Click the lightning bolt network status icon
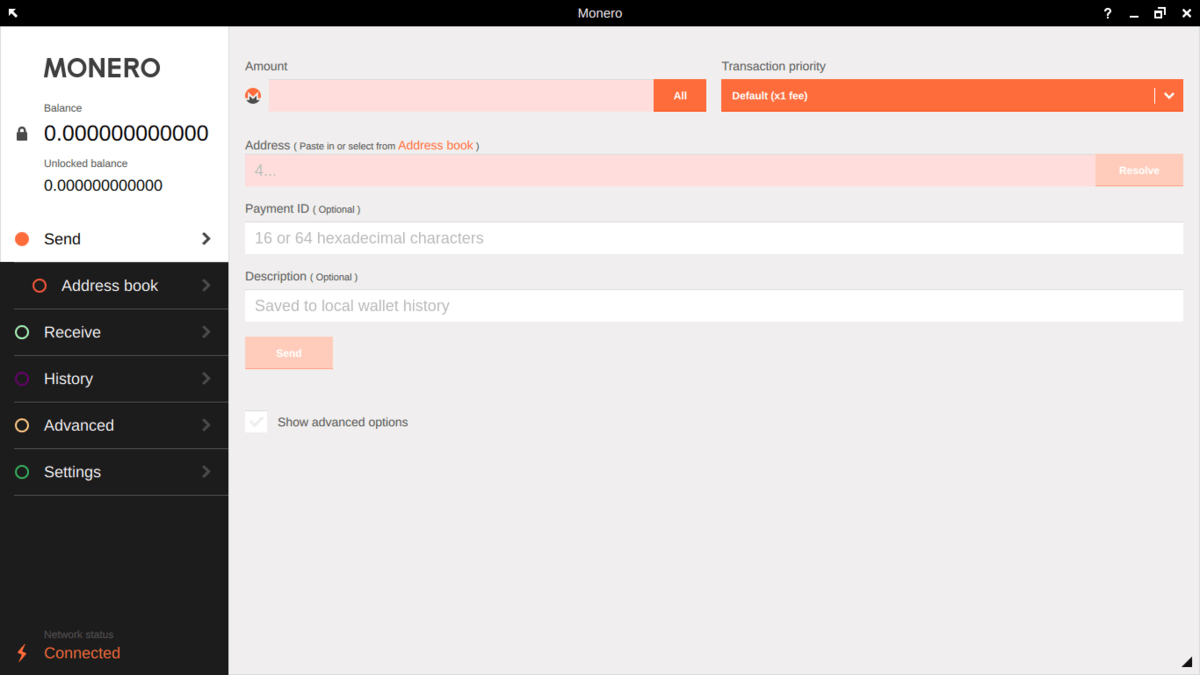 pos(21,653)
